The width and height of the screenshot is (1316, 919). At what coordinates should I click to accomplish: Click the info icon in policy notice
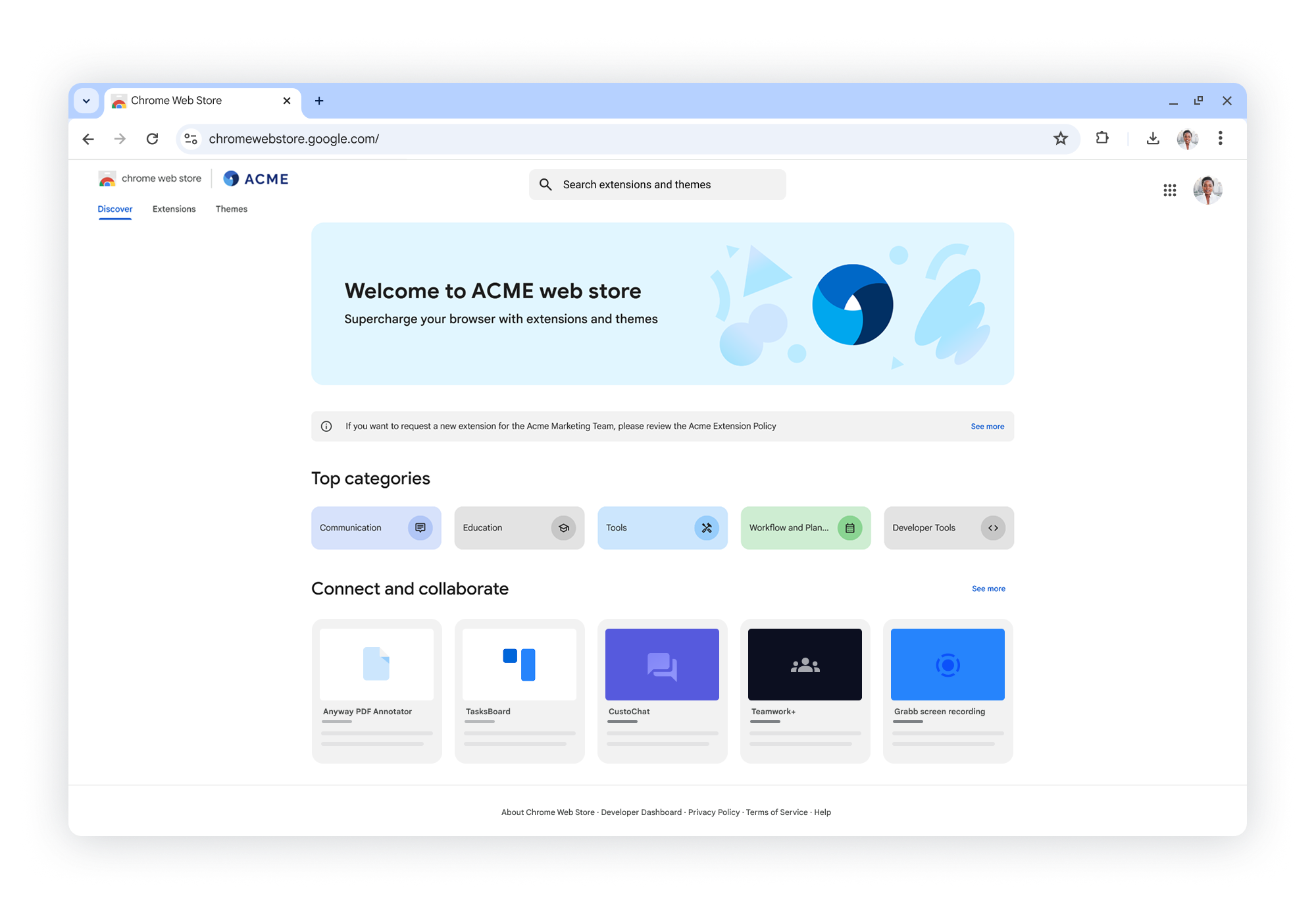pyautogui.click(x=326, y=427)
